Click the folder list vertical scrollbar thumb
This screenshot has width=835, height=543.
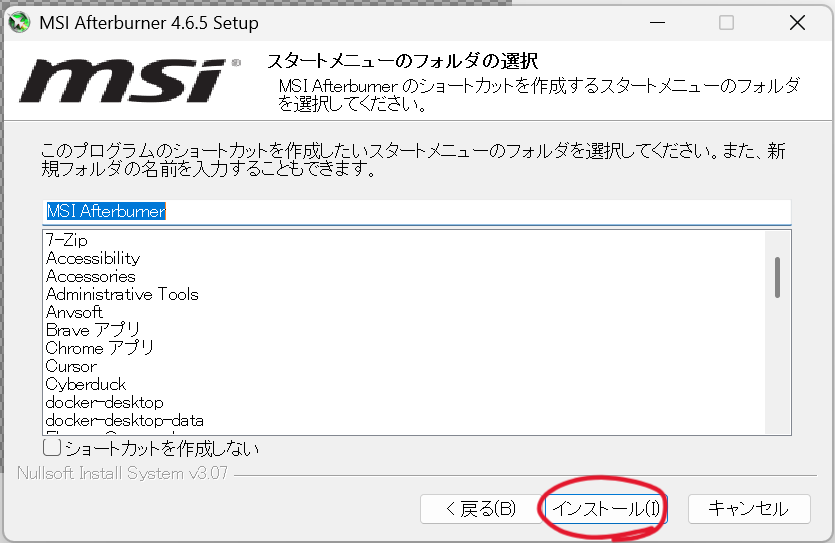tap(777, 277)
